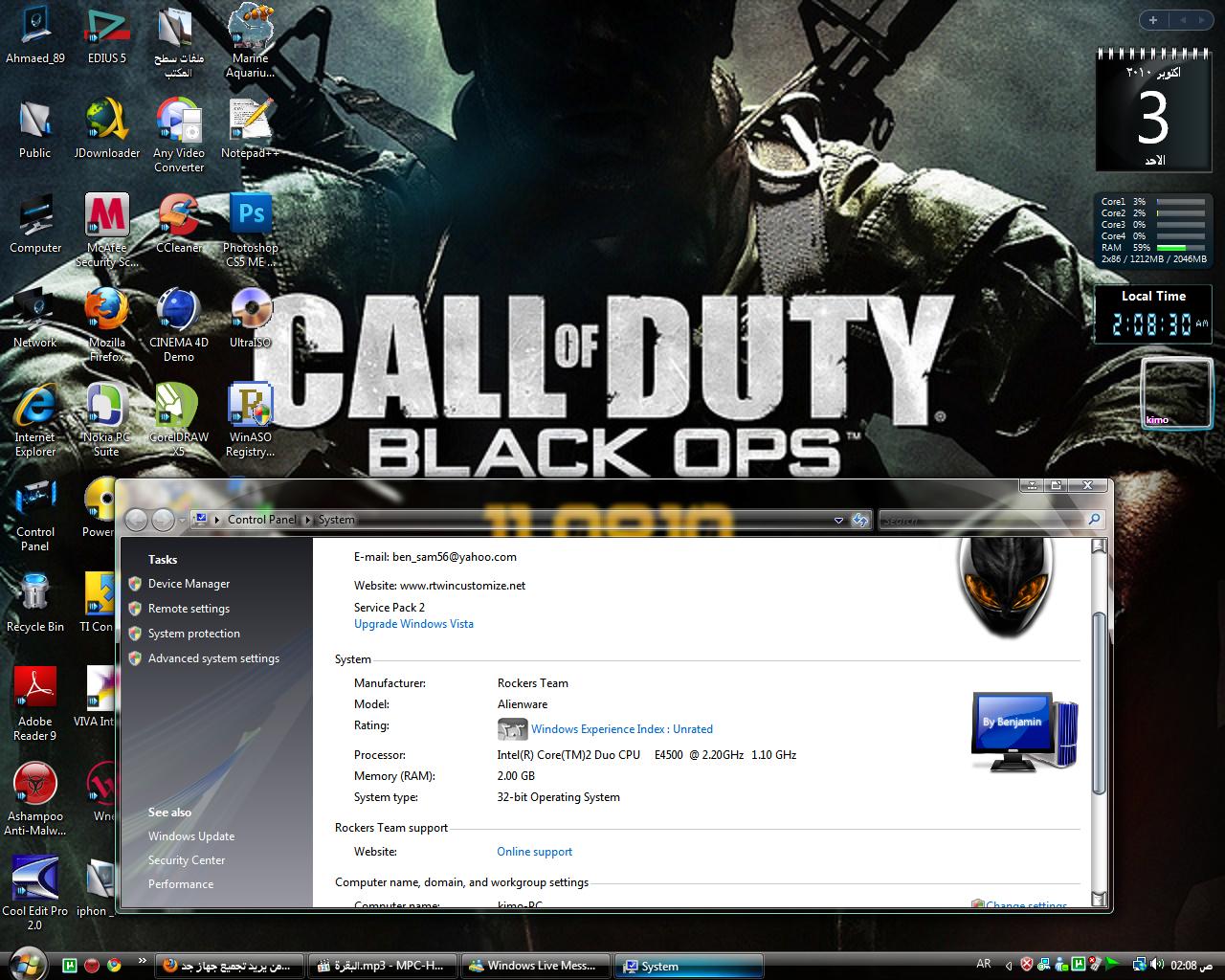Click the Forward navigation button
Image resolution: width=1225 pixels, height=980 pixels.
[x=164, y=520]
